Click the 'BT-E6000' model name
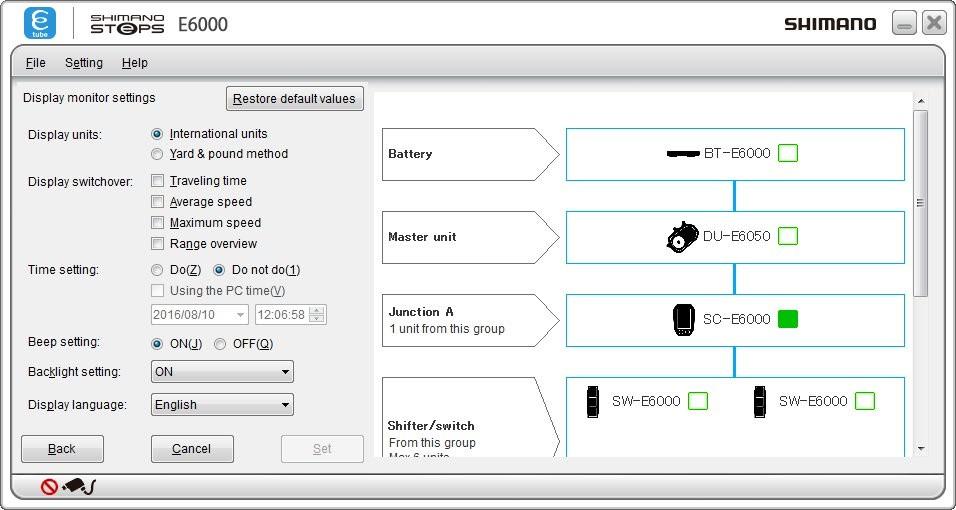This screenshot has height=510, width=956. coord(737,154)
